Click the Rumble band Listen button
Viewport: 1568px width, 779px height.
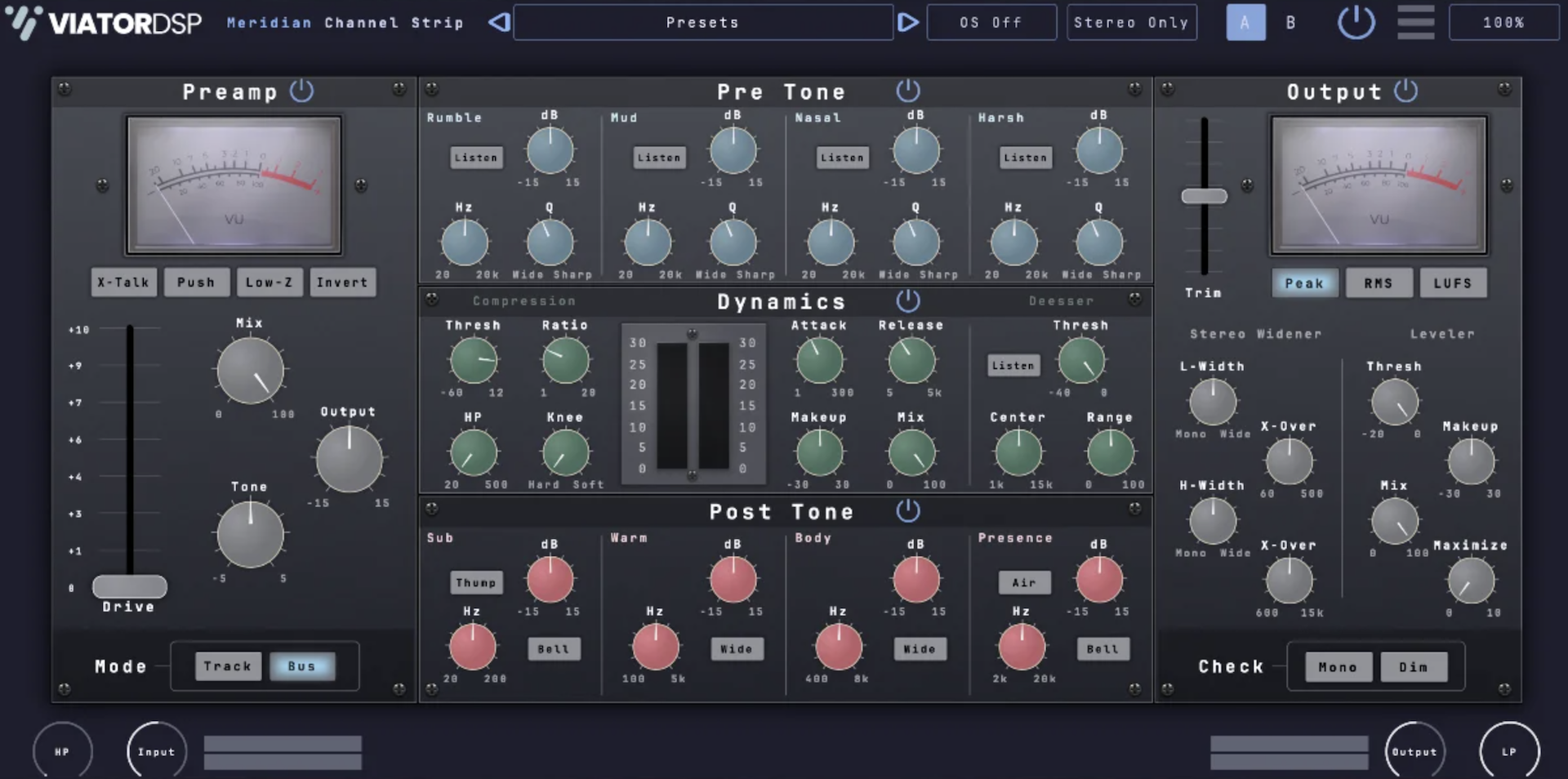475,158
